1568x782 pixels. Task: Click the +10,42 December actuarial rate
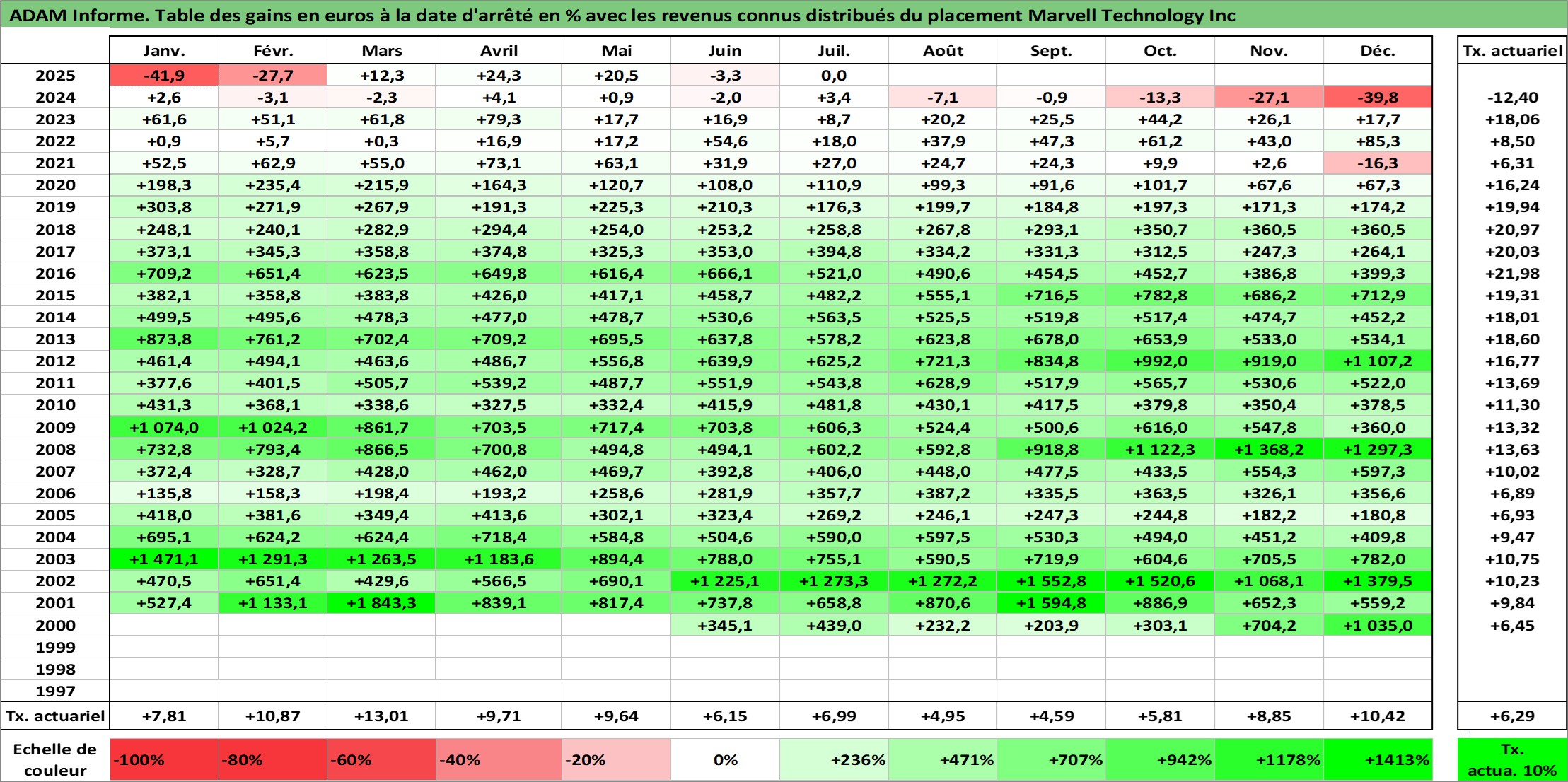1378,716
